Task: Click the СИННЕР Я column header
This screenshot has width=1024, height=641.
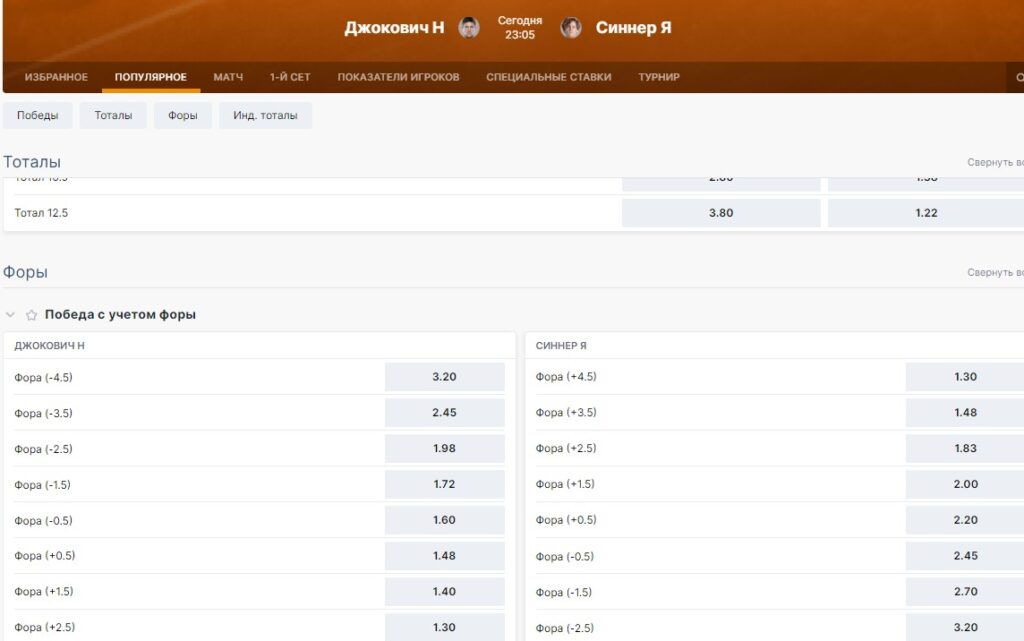Action: pos(561,345)
